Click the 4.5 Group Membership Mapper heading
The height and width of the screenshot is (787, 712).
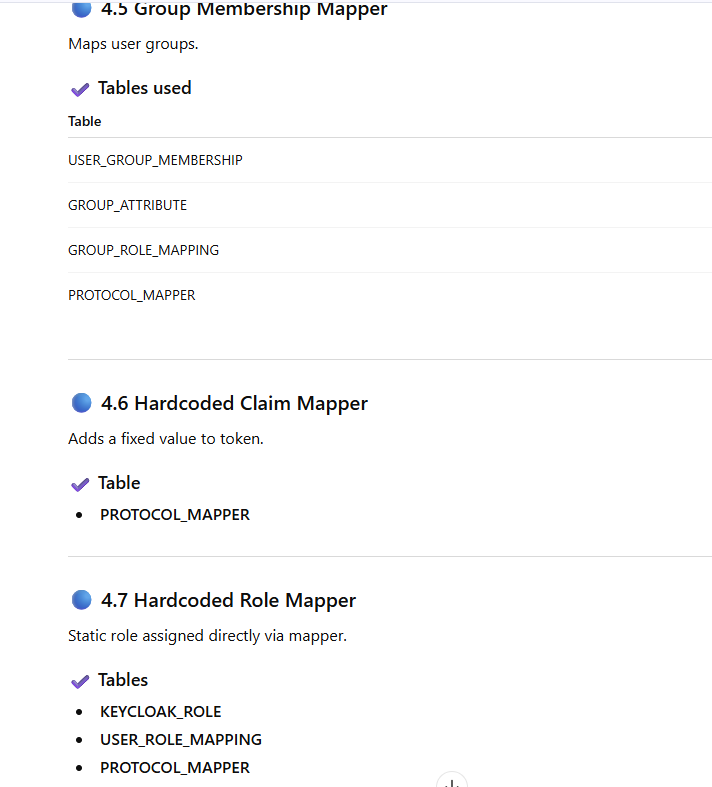click(244, 10)
